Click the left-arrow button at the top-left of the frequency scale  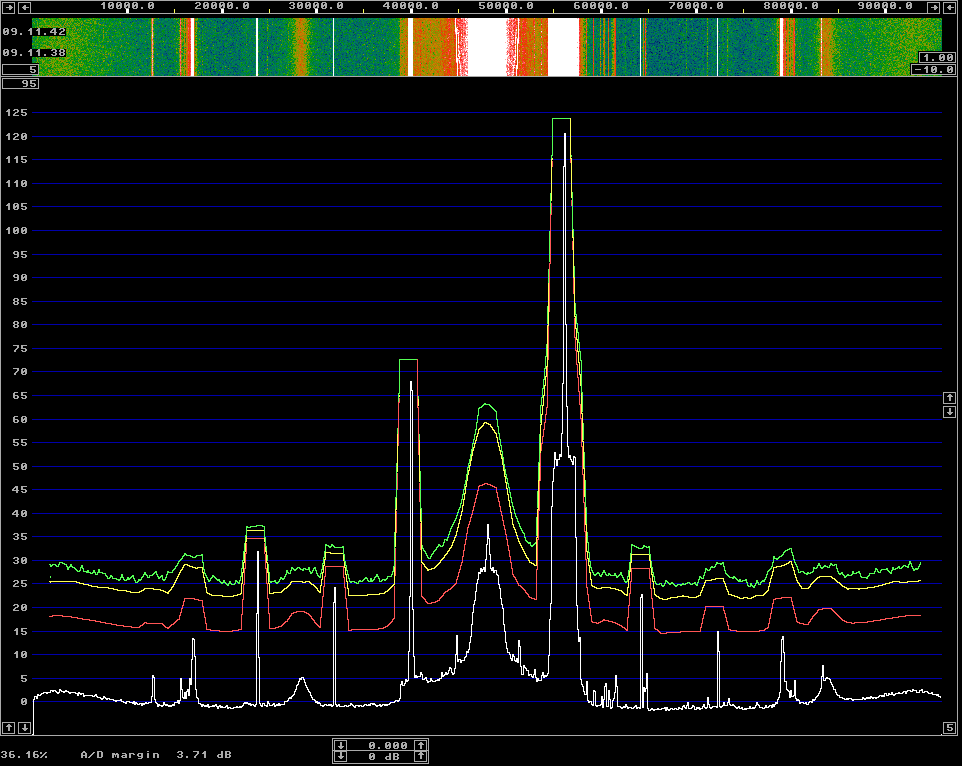pos(25,7)
